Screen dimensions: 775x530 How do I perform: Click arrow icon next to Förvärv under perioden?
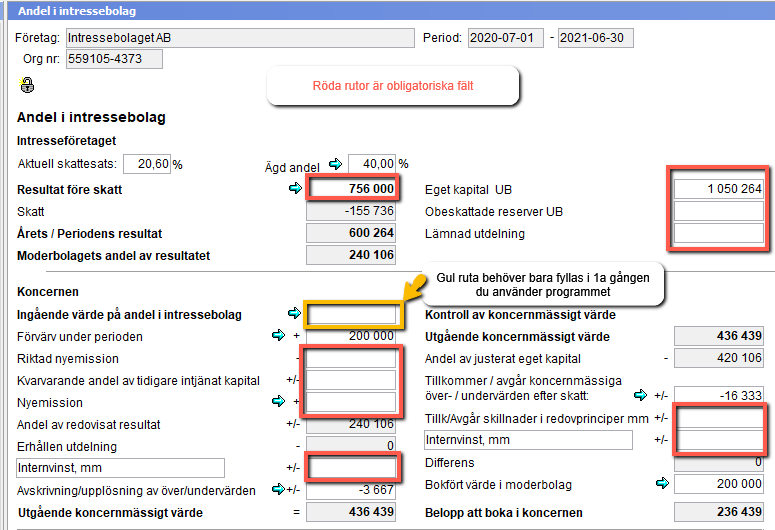pyautogui.click(x=278, y=335)
